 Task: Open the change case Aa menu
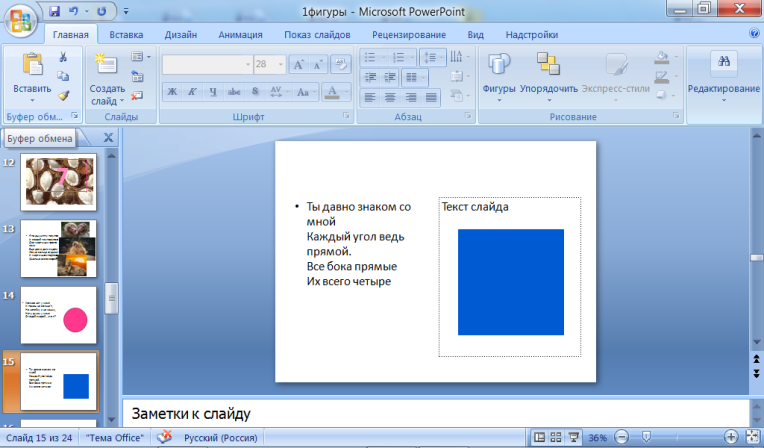coord(306,92)
